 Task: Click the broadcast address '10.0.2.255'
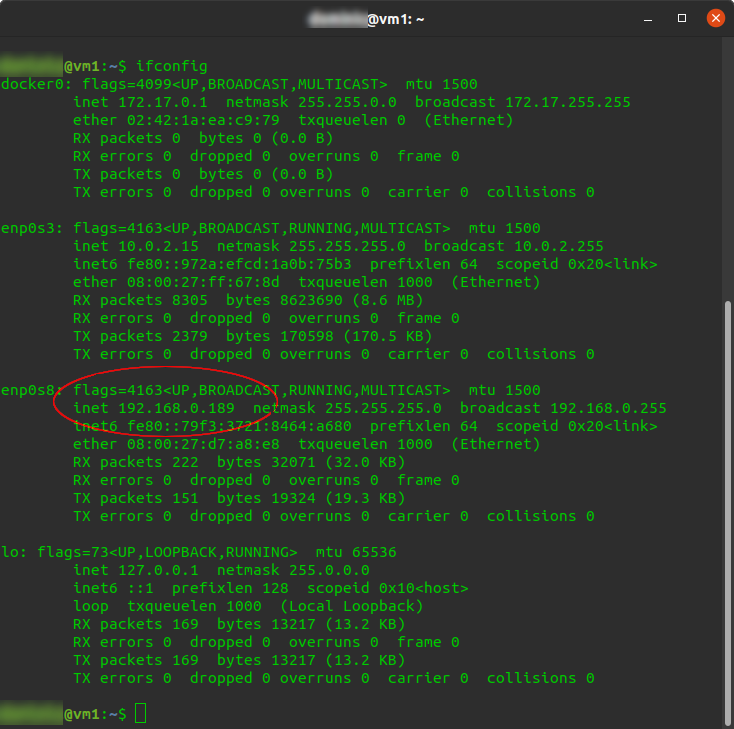click(559, 246)
